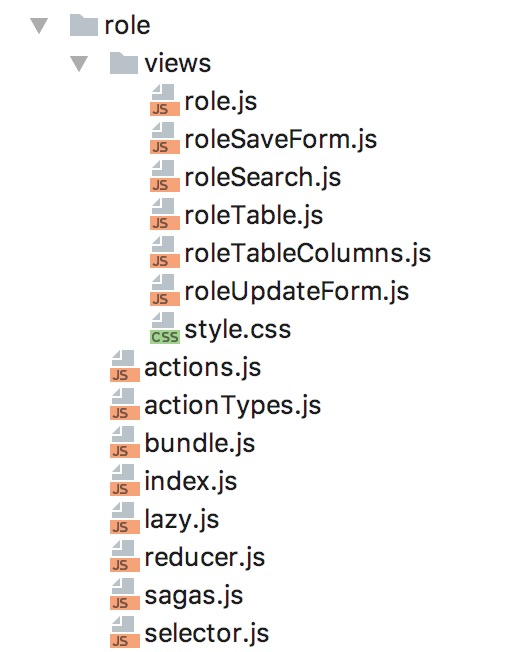Select the selector.js file name
The width and height of the screenshot is (518, 652).
pos(207,634)
